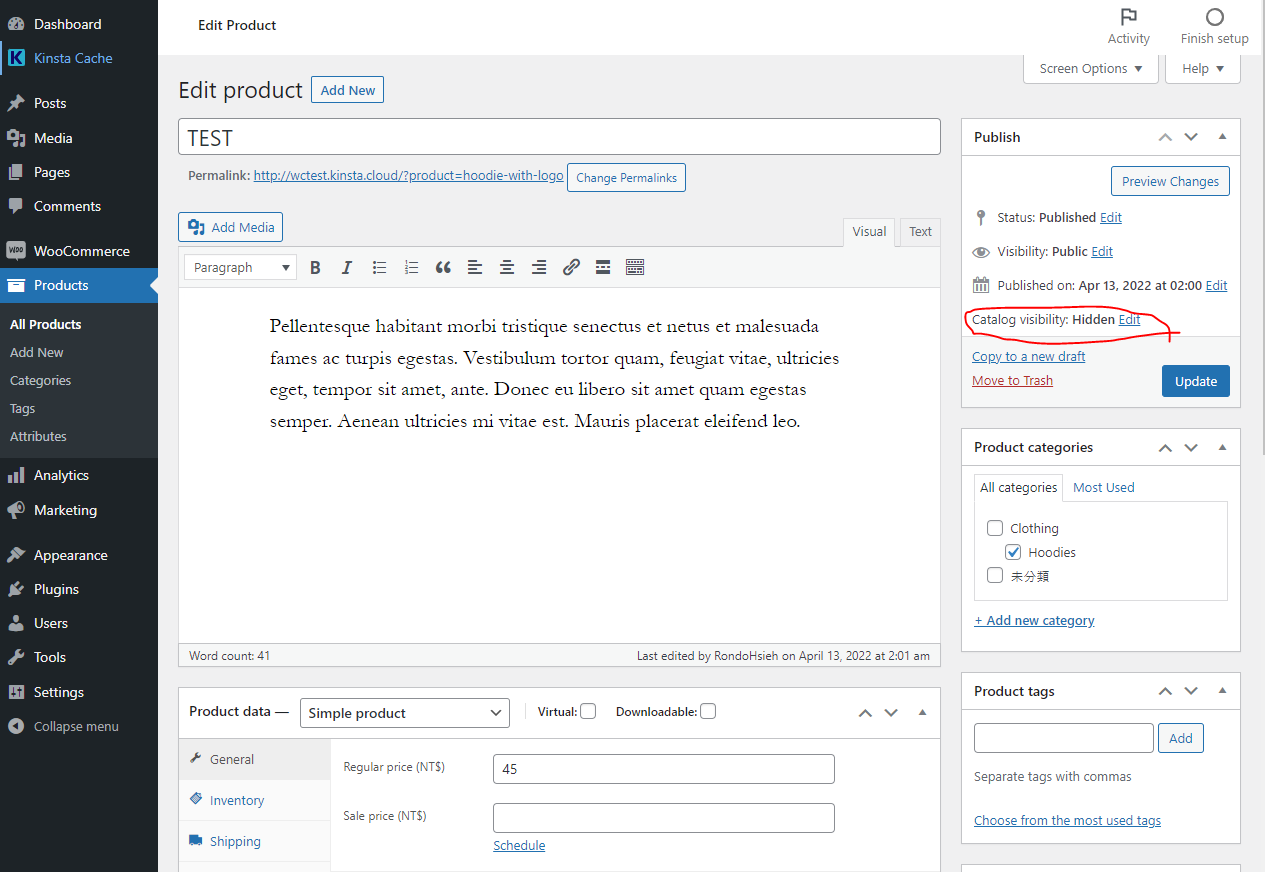Open product type dropdown Simple product
Viewport: 1265px width, 872px height.
[x=405, y=713]
